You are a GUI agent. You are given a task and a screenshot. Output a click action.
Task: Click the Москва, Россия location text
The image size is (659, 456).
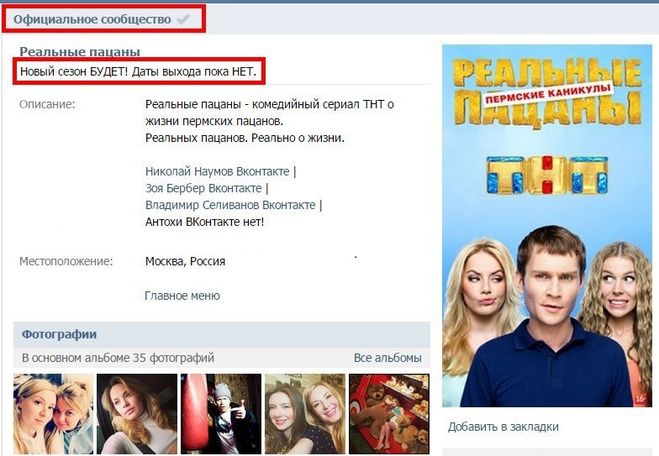(x=185, y=261)
